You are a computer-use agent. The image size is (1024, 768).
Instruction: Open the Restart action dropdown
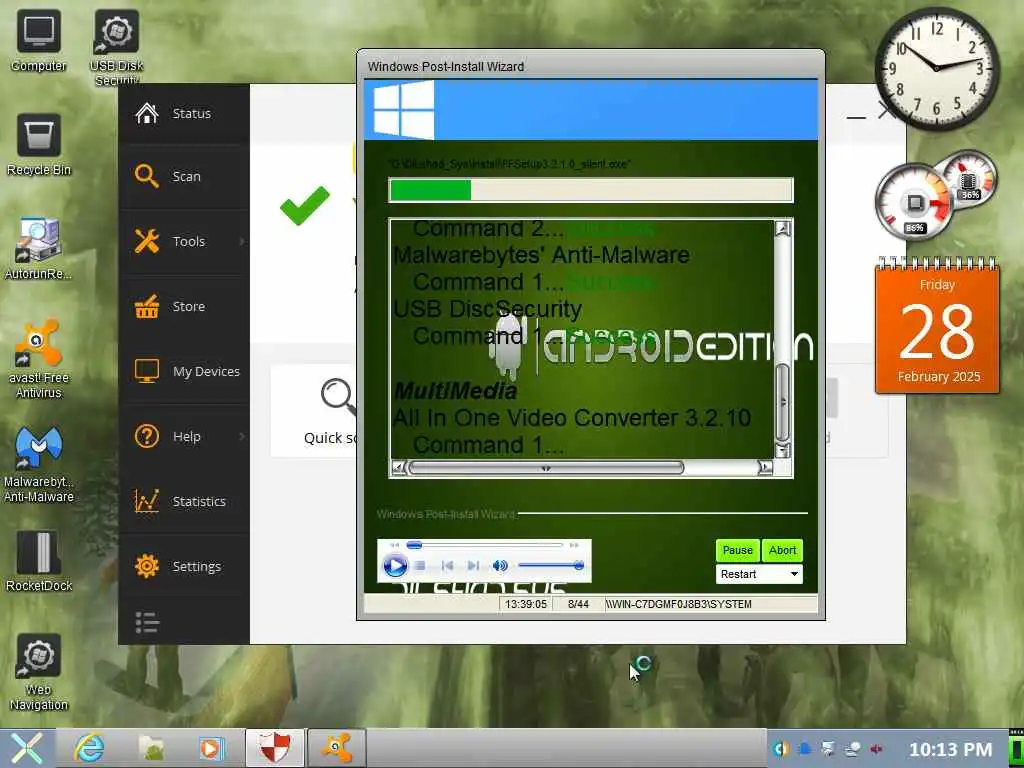click(759, 574)
